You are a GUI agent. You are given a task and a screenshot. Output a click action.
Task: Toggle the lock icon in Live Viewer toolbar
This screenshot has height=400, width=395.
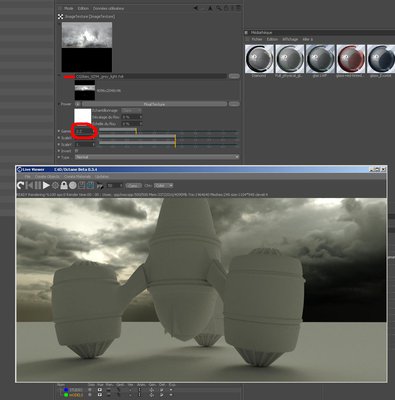(x=64, y=185)
